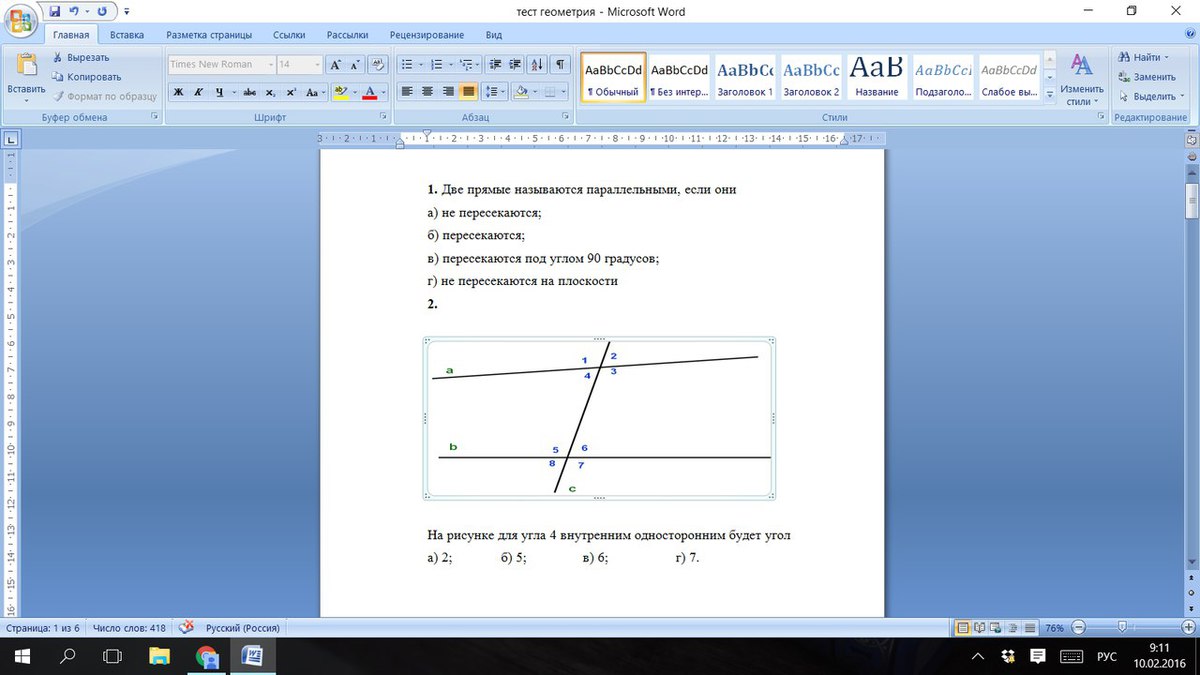1200x675 pixels.
Task: Open the Office button menu
Action: coord(20,21)
